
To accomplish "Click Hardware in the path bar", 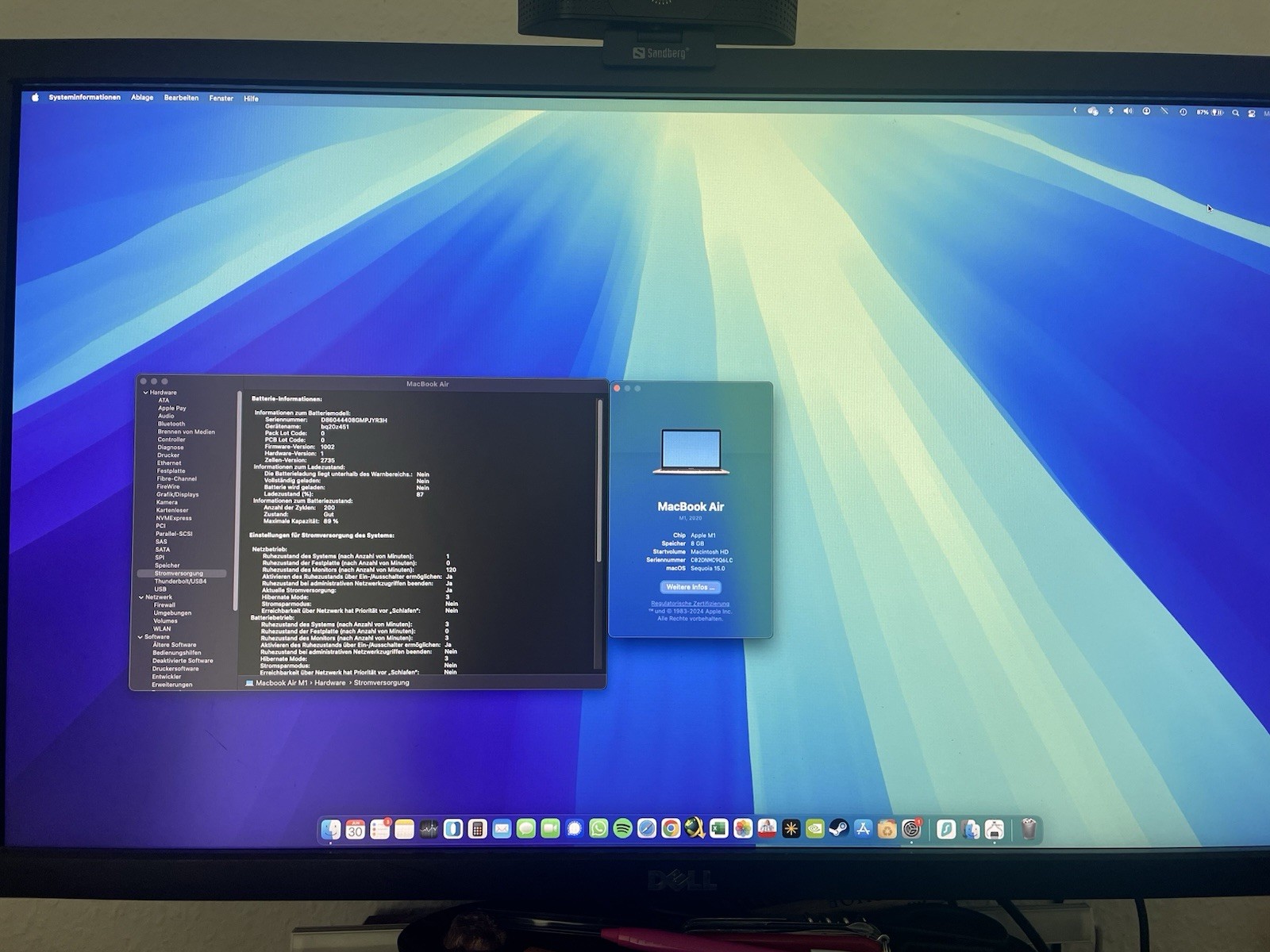I will (x=329, y=683).
